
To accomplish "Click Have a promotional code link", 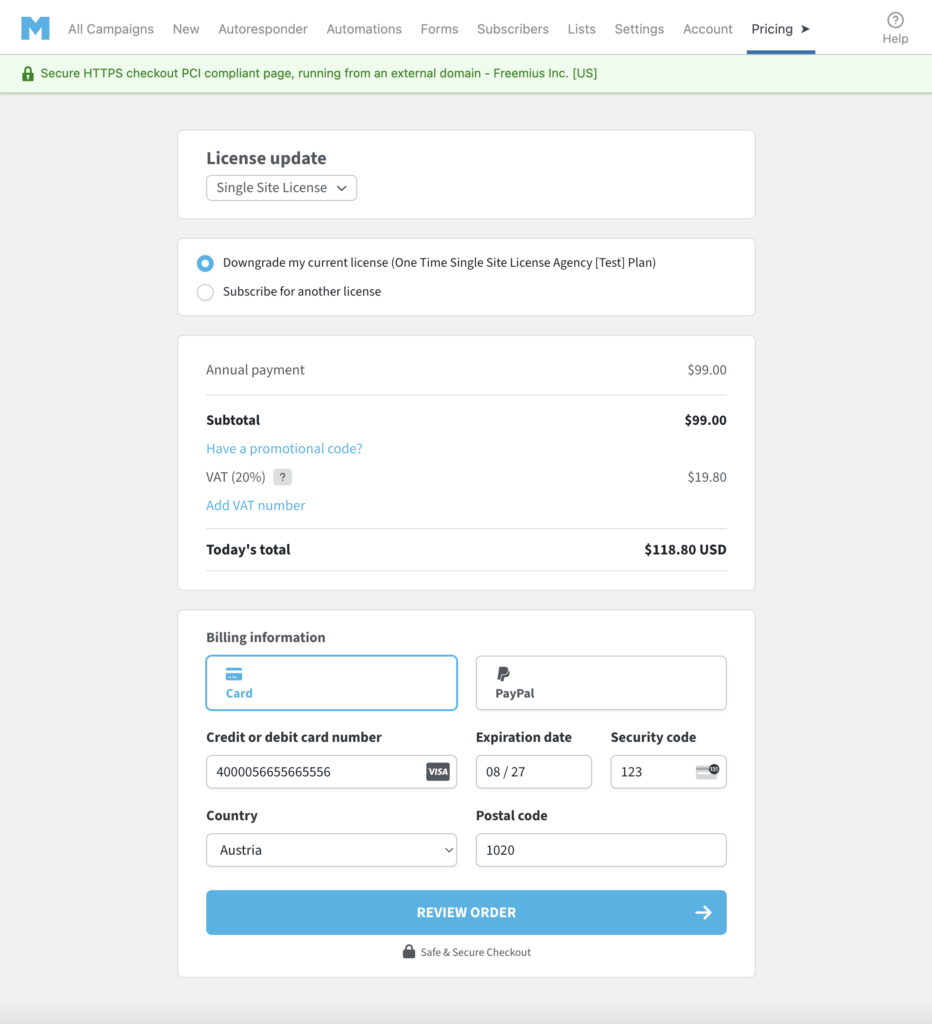I will click(284, 449).
